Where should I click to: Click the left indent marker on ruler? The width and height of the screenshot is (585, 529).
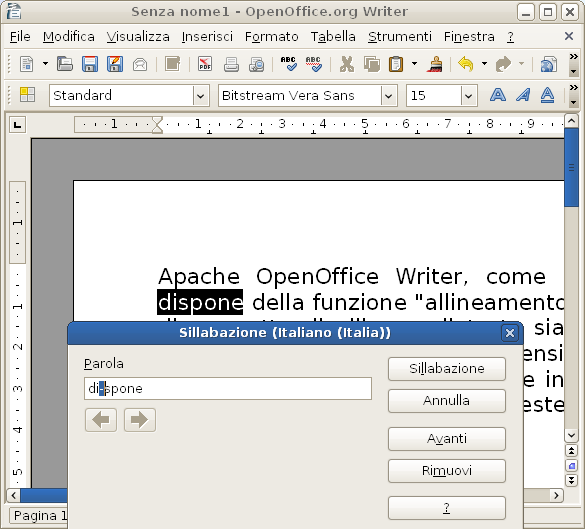[x=157, y=125]
